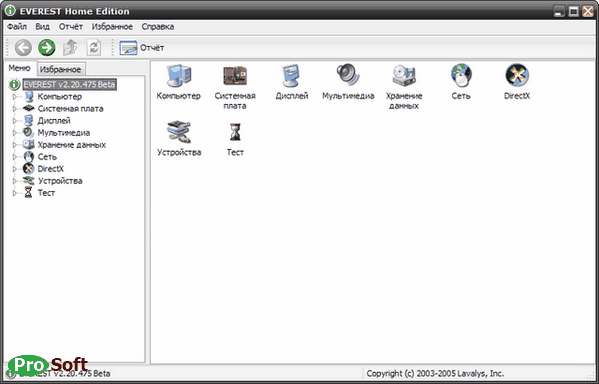
Task: Open the Вид menu
Action: point(42,27)
